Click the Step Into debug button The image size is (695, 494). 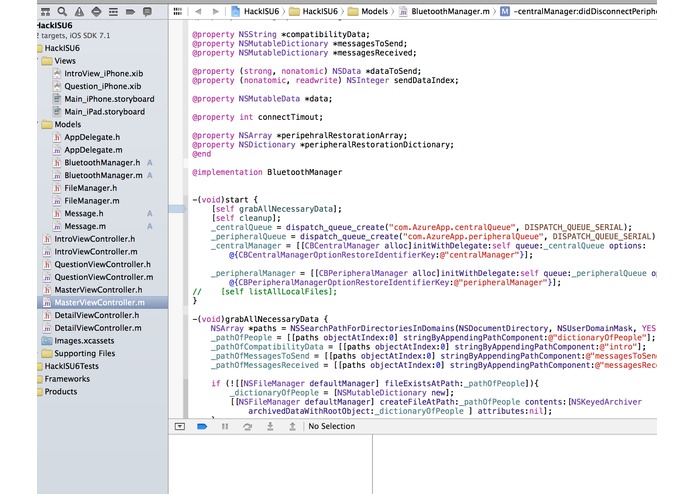point(270,426)
